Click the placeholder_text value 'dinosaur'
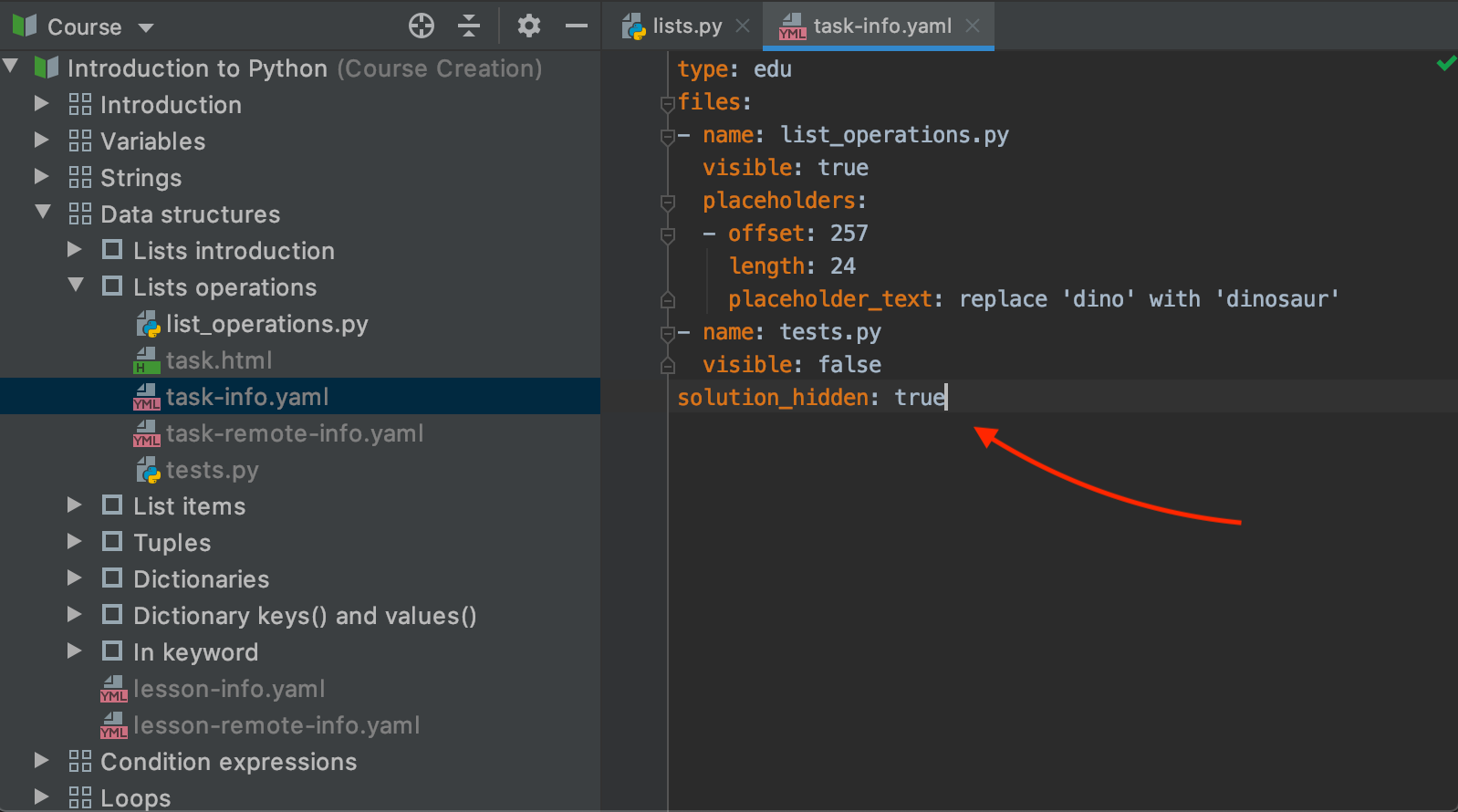This screenshot has height=812, width=1458. (1277, 299)
